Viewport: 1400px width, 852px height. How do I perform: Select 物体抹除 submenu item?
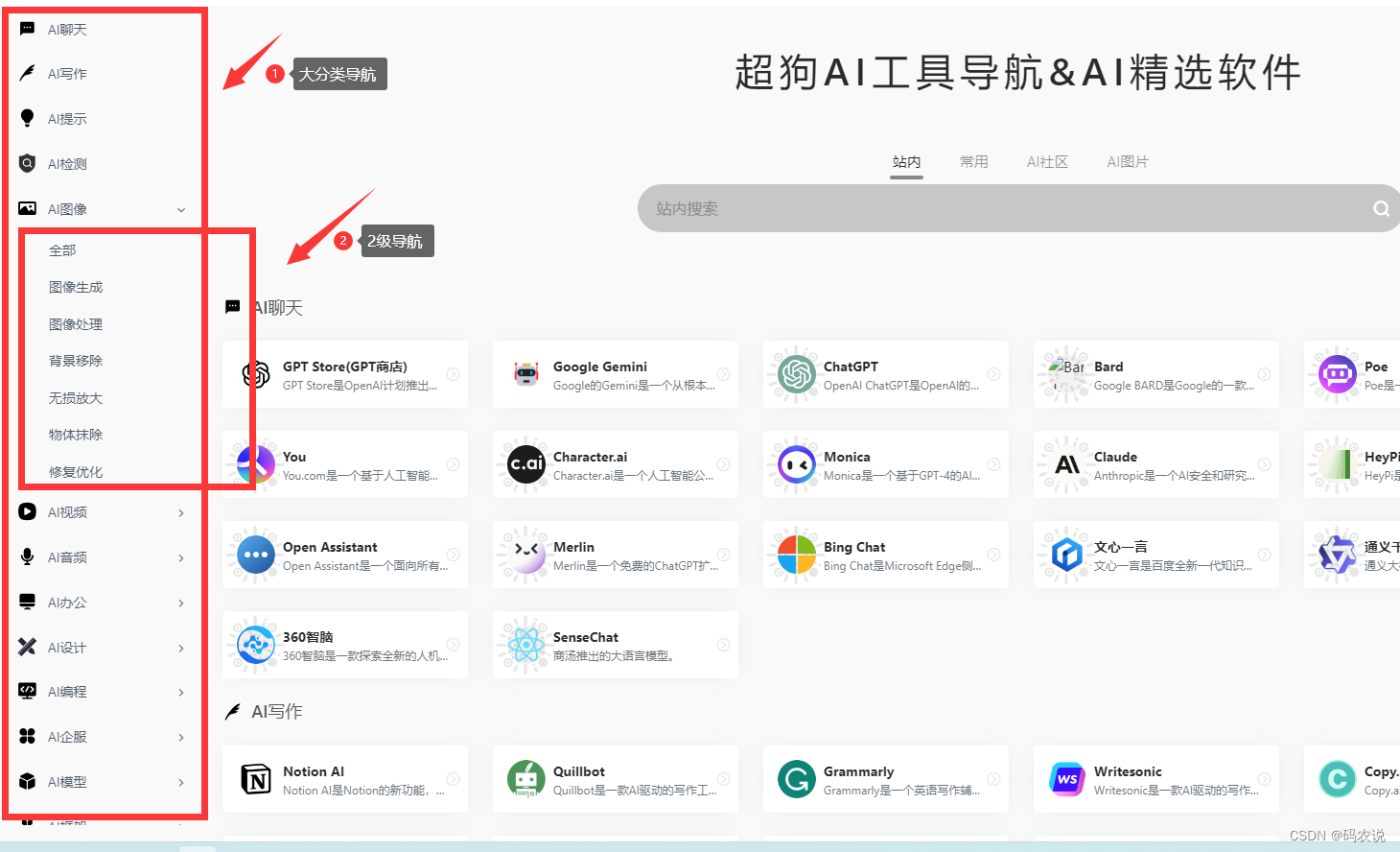click(x=76, y=435)
